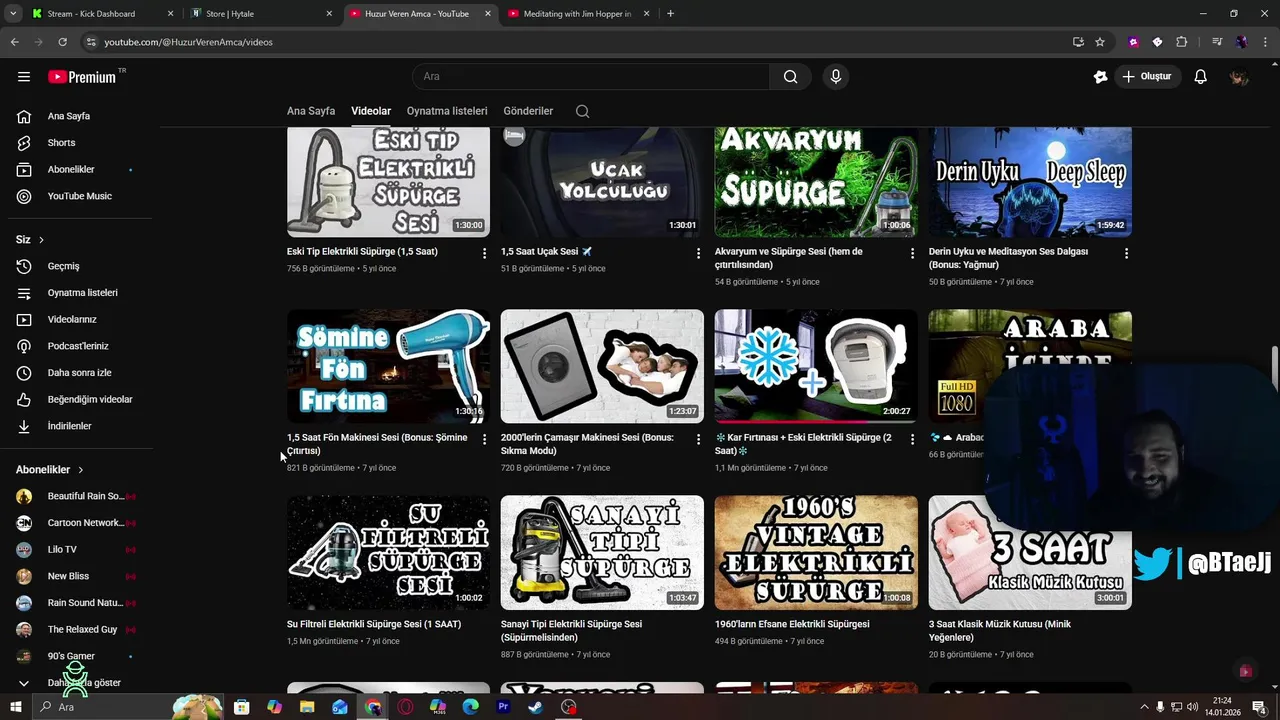1280x720 pixels.
Task: Focus the YouTube Ara search field
Action: (x=591, y=77)
